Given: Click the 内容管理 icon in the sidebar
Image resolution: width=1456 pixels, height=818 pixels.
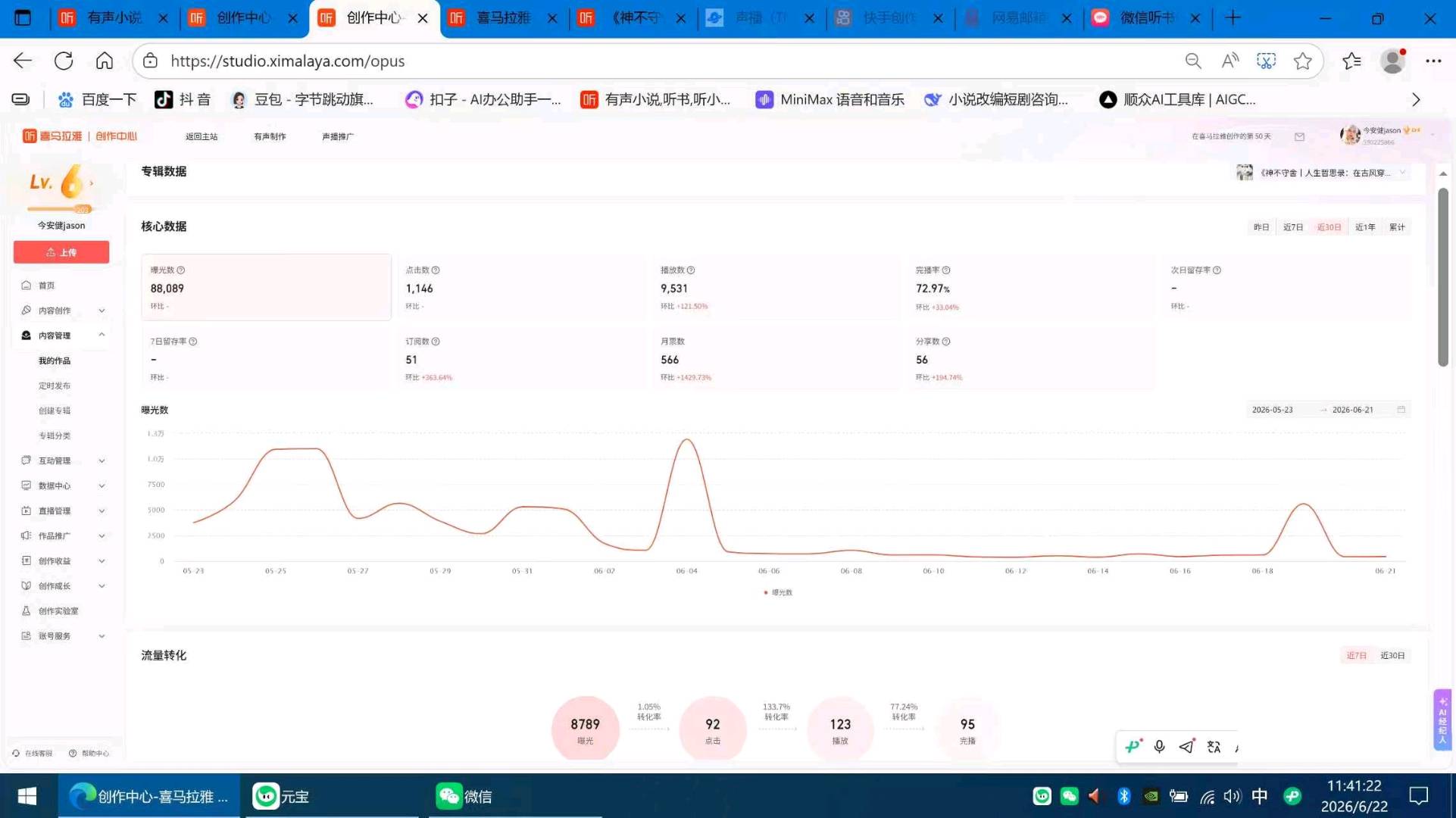Looking at the screenshot, I should click(x=27, y=336).
